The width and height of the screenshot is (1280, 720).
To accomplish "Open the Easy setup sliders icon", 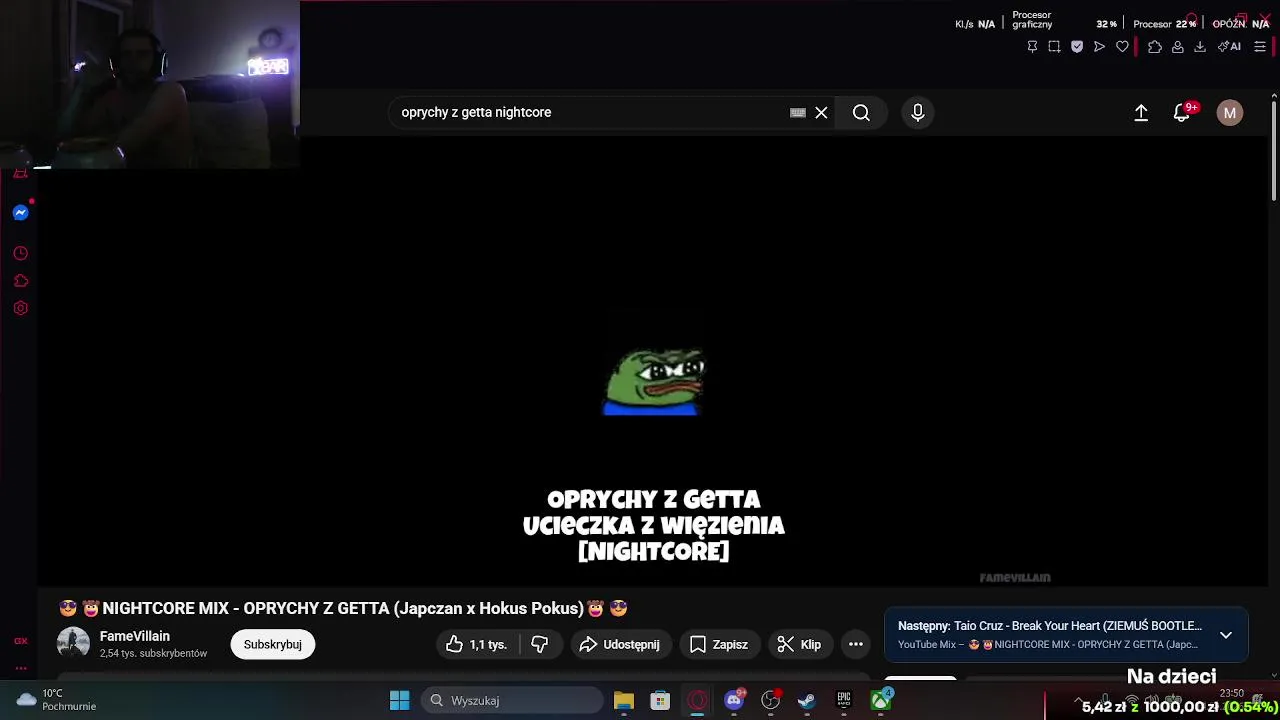I will [1260, 46].
